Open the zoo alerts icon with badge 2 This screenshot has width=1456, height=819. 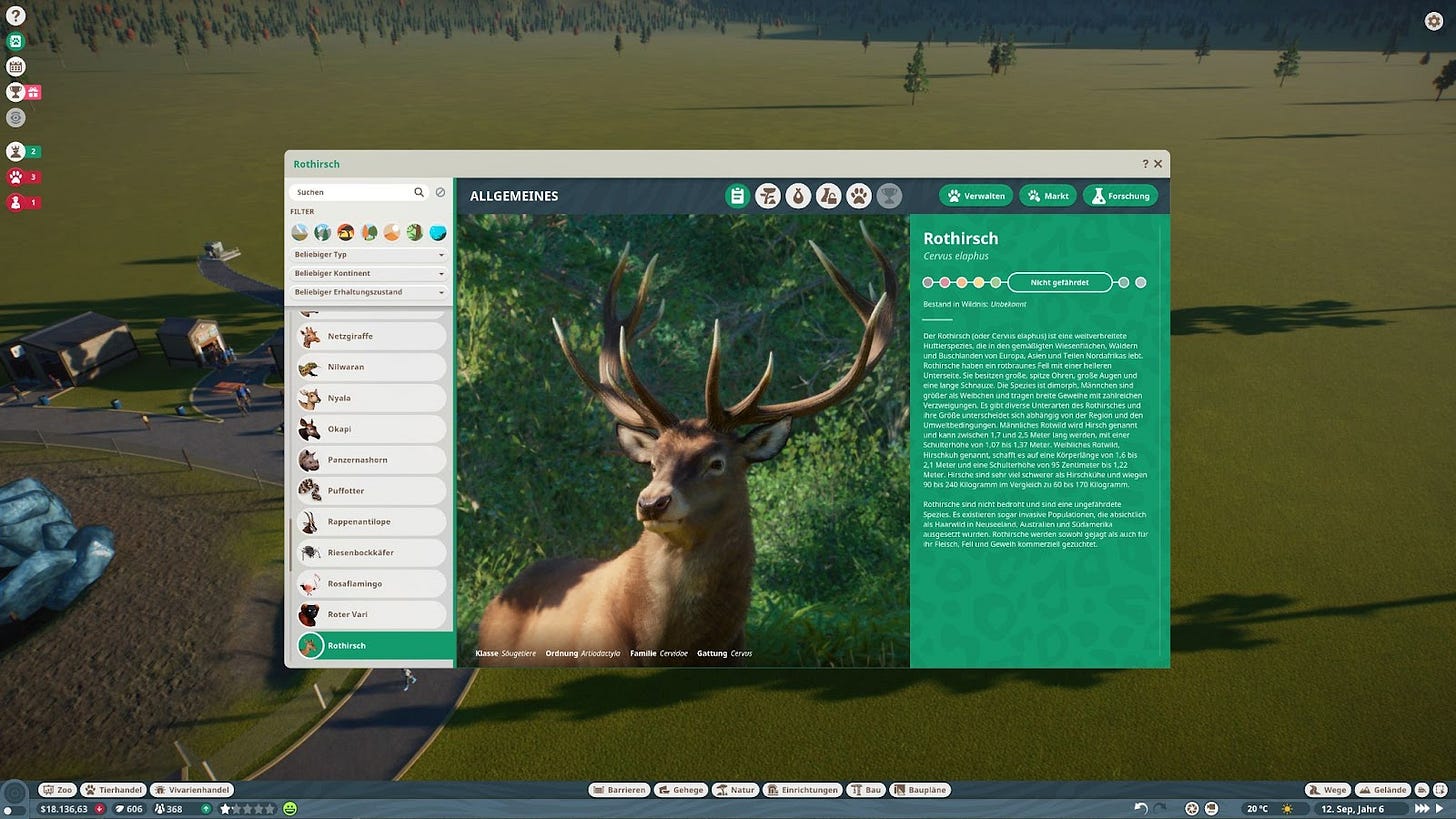point(15,152)
